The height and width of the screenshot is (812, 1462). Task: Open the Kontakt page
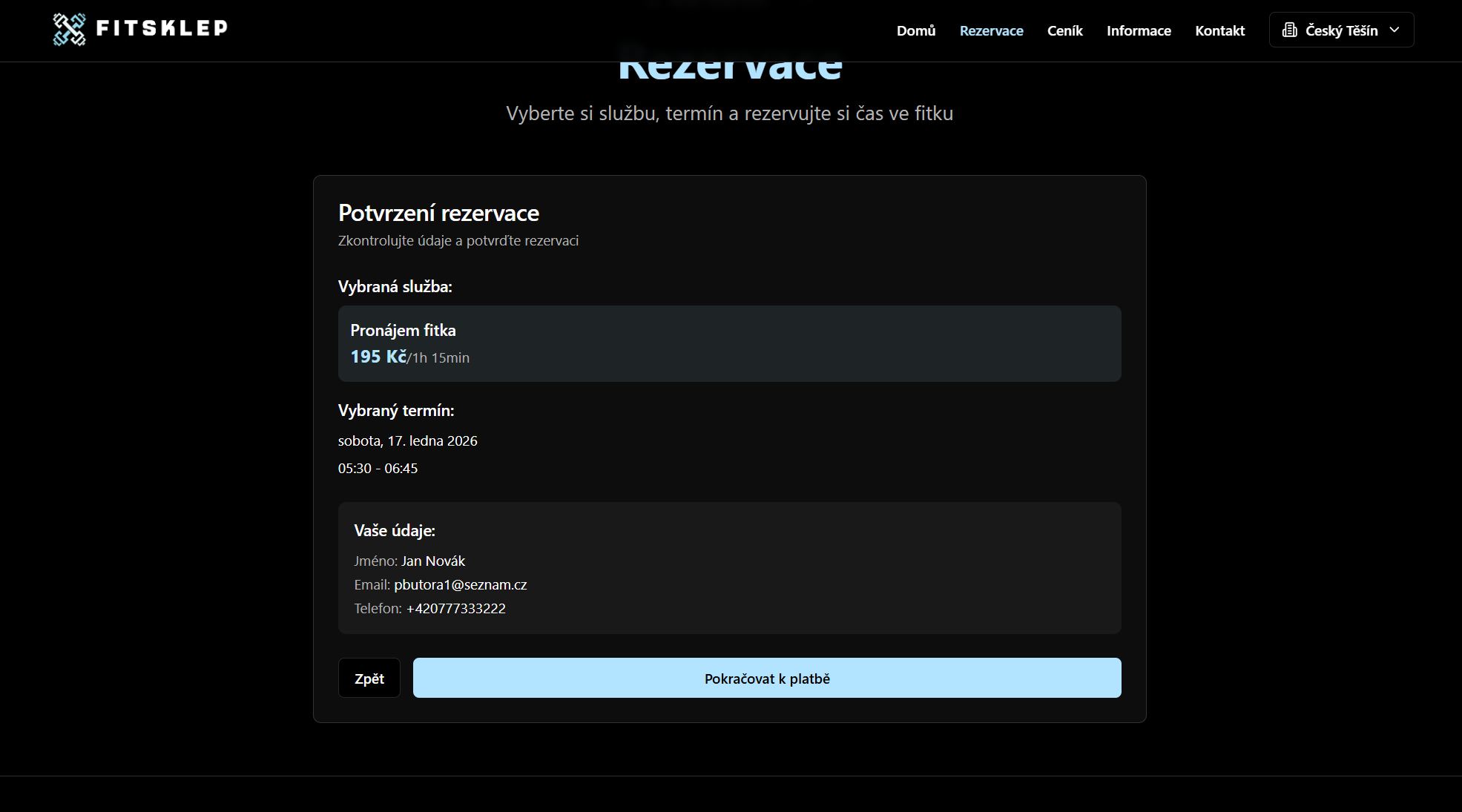(x=1219, y=30)
